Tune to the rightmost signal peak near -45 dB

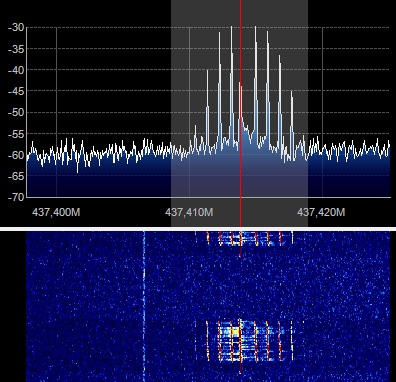pyautogui.click(x=292, y=92)
